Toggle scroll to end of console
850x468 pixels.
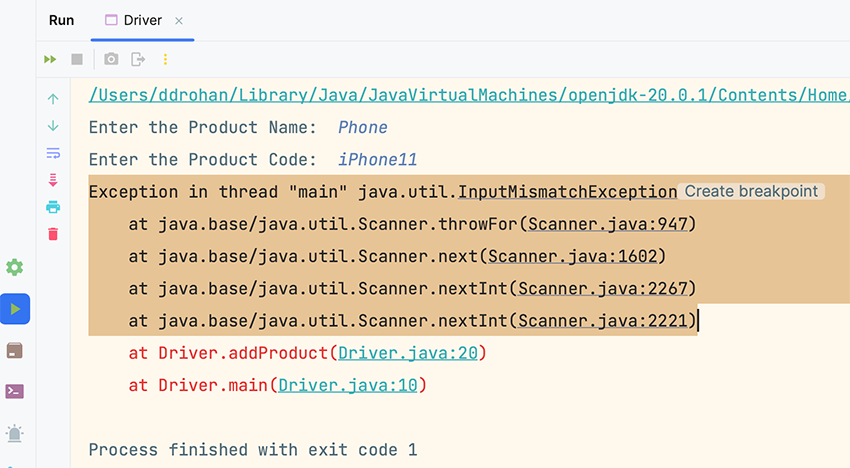pos(53,180)
